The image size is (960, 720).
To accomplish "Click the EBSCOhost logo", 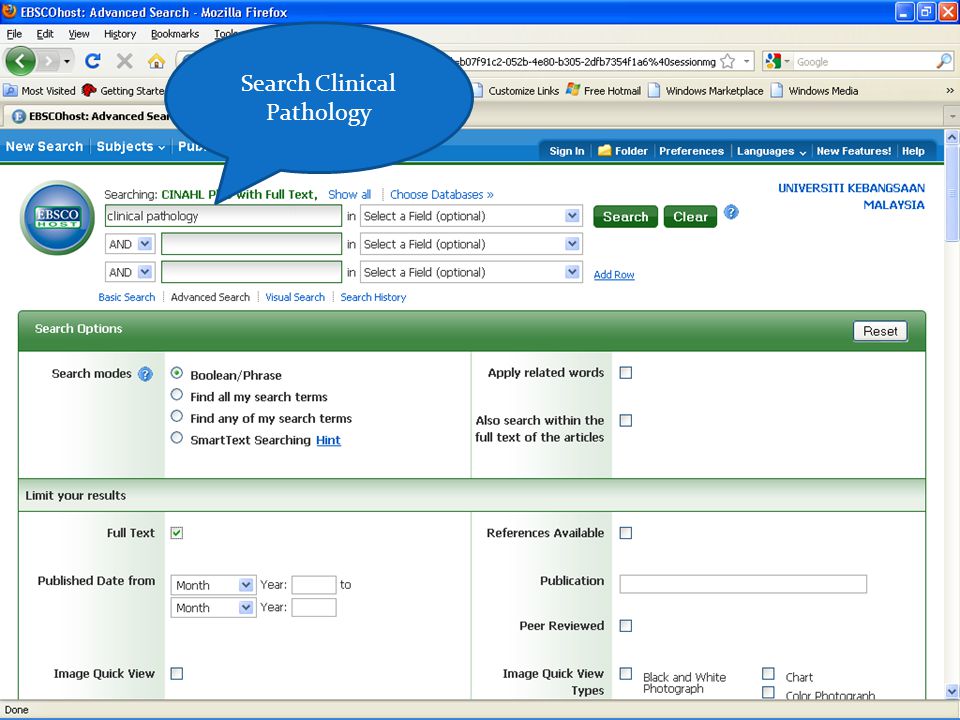I will 57,217.
